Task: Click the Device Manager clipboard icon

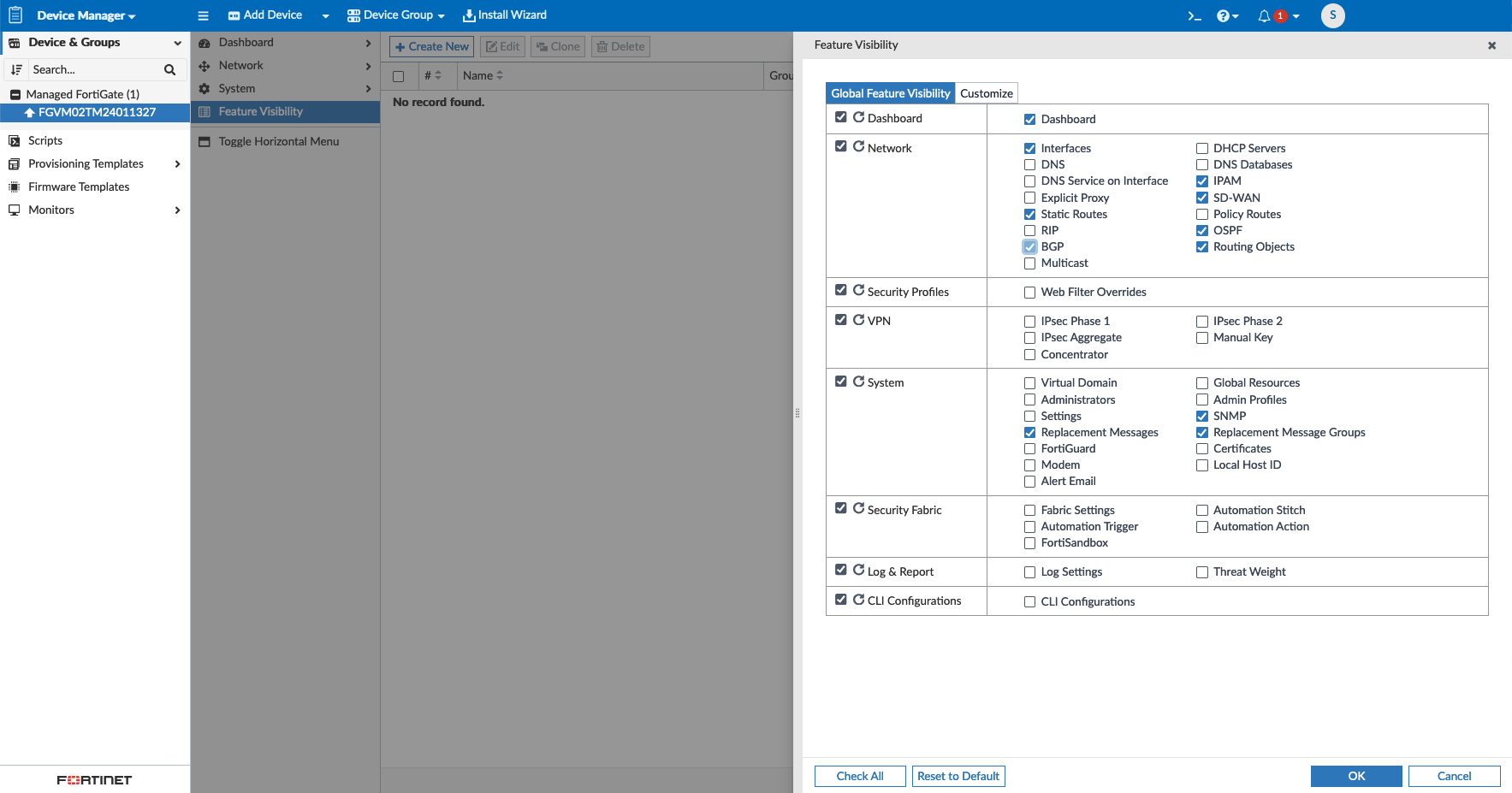Action: [x=15, y=15]
